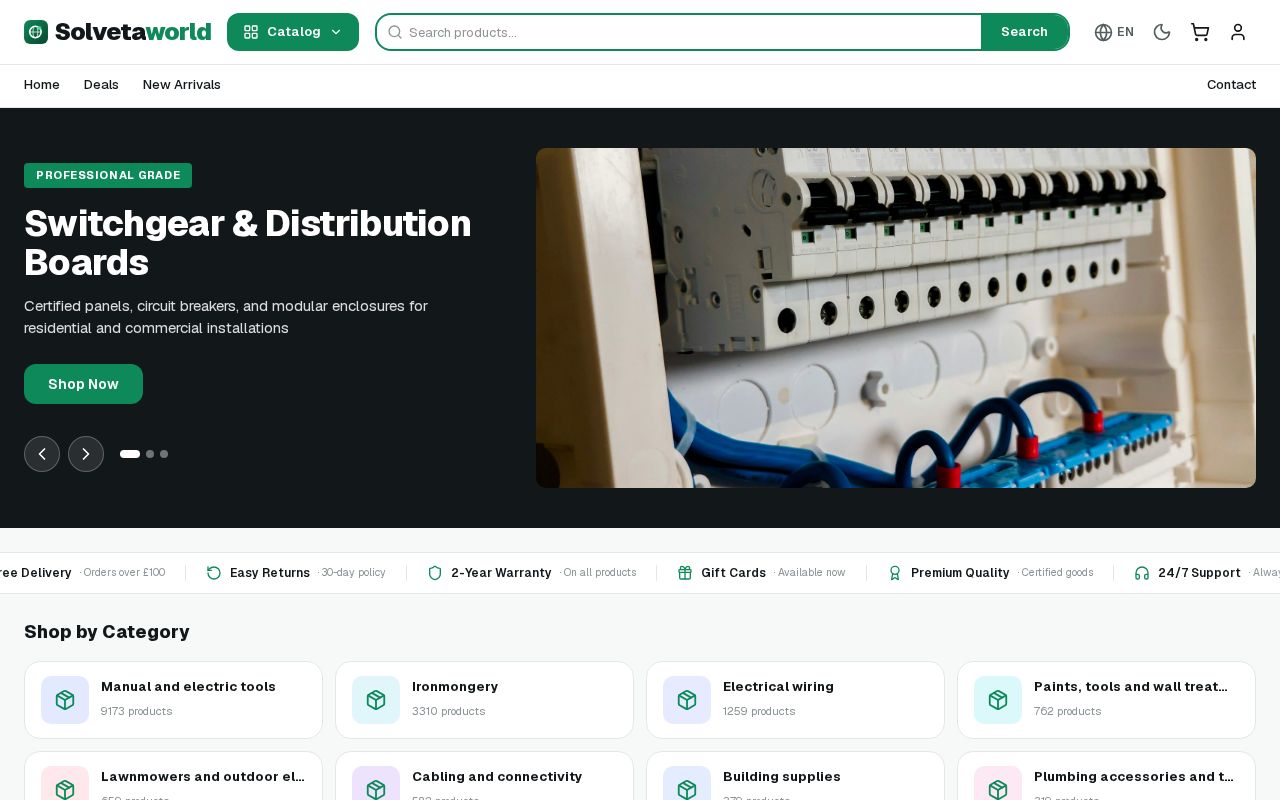The image size is (1280, 800).
Task: Jump to the third carousel slide dot
Action: [164, 454]
